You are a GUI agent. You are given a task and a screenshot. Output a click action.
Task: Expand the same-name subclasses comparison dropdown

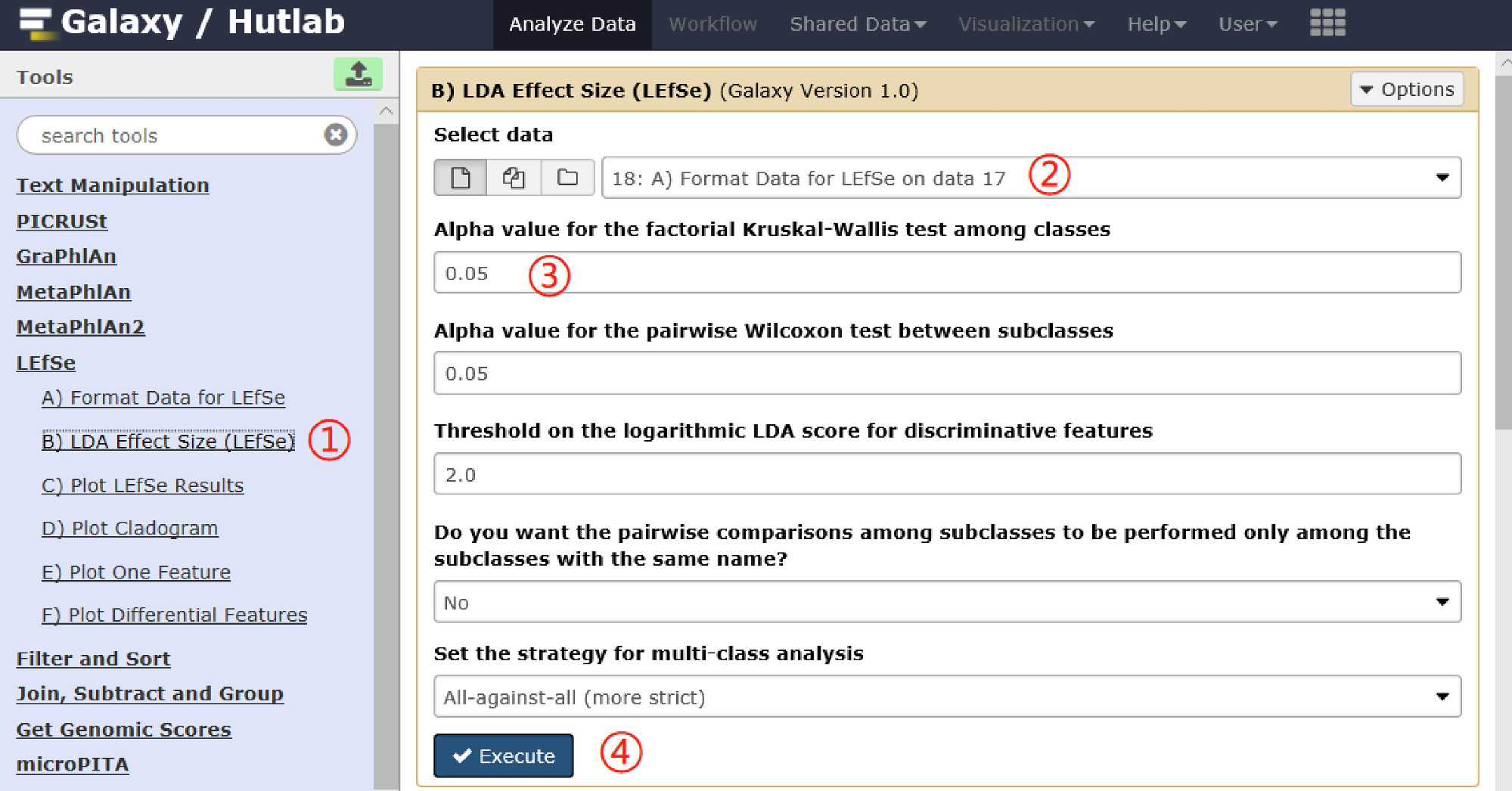click(946, 602)
